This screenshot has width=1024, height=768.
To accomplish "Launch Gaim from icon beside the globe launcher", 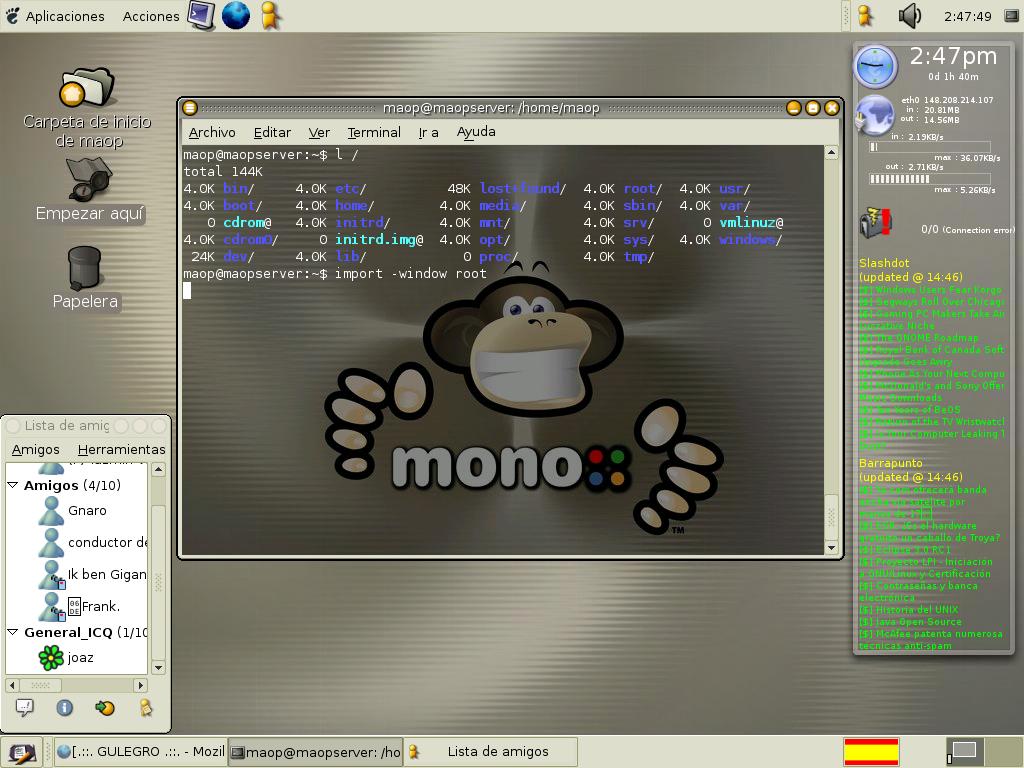I will pyautogui.click(x=270, y=15).
